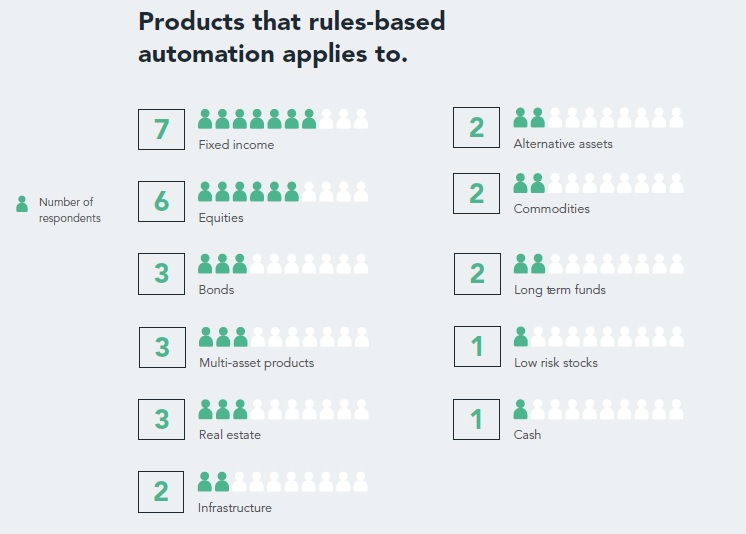Click the number 3 box beside Bonds
Image resolution: width=746 pixels, height=534 pixels.
pos(161,273)
